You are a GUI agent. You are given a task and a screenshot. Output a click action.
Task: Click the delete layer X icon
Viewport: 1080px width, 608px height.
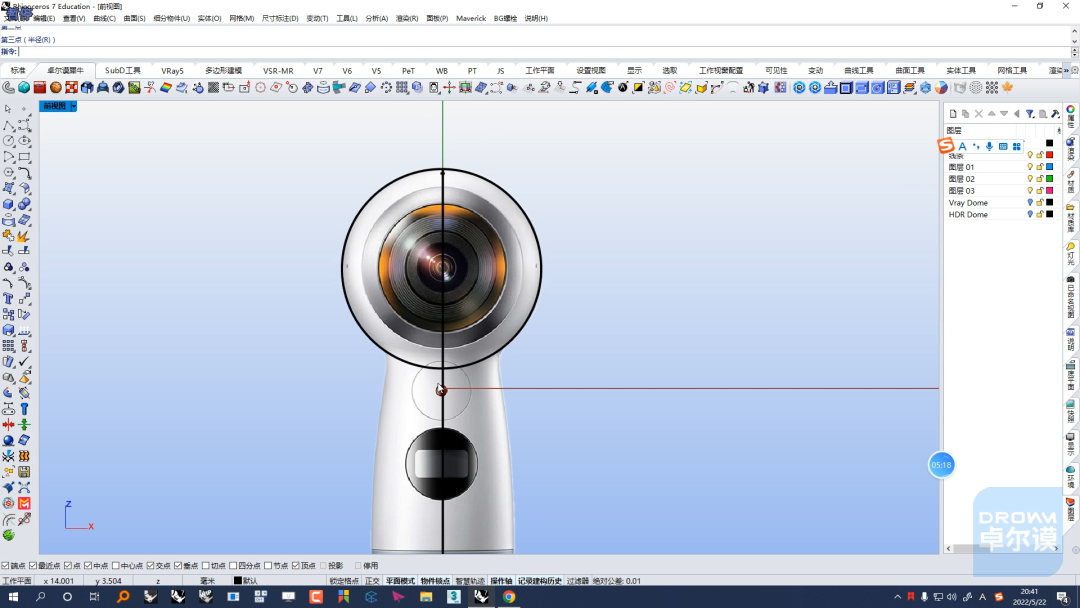click(978, 114)
